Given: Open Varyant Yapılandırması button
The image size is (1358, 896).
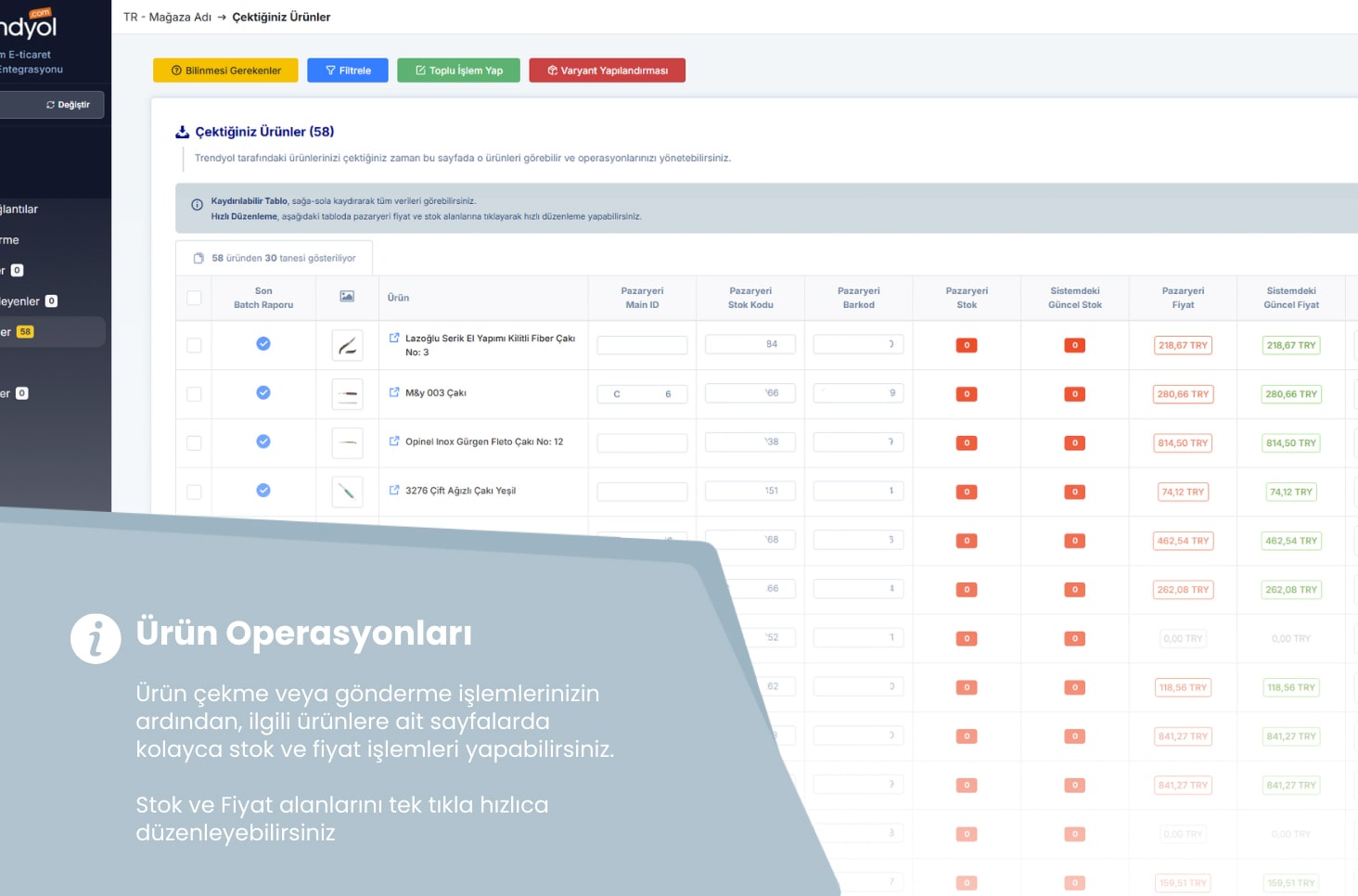Looking at the screenshot, I should (607, 70).
